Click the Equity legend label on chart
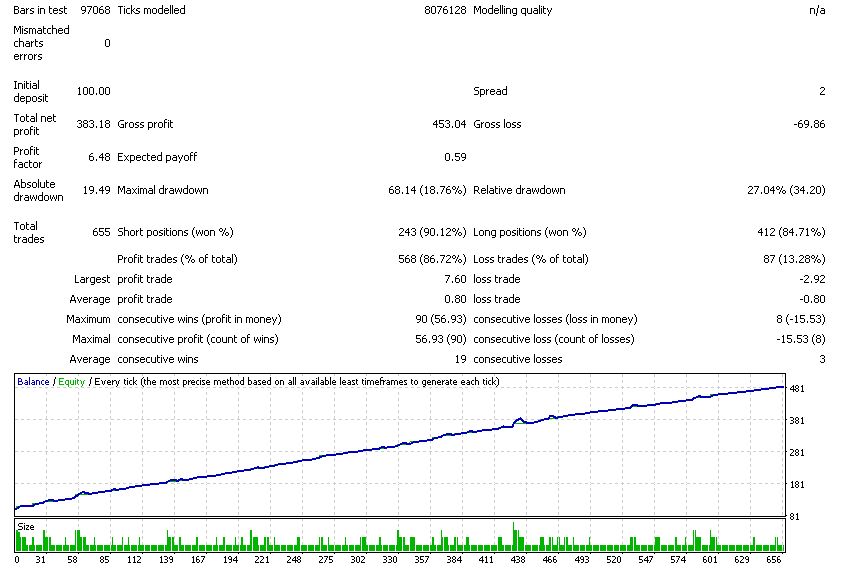This screenshot has height=571, width=850. click(x=72, y=382)
